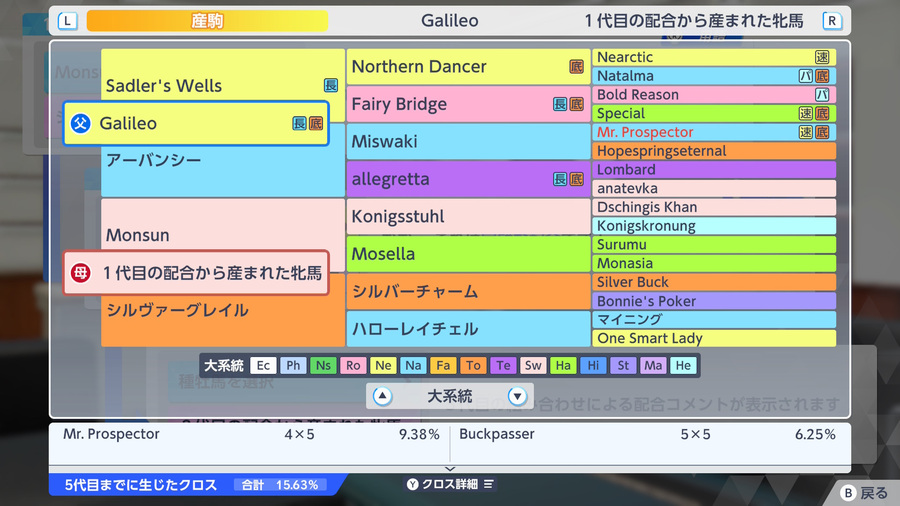Screen dimensions: 900x506
Task: Click the B 戻る back button
Action: (x=864, y=493)
